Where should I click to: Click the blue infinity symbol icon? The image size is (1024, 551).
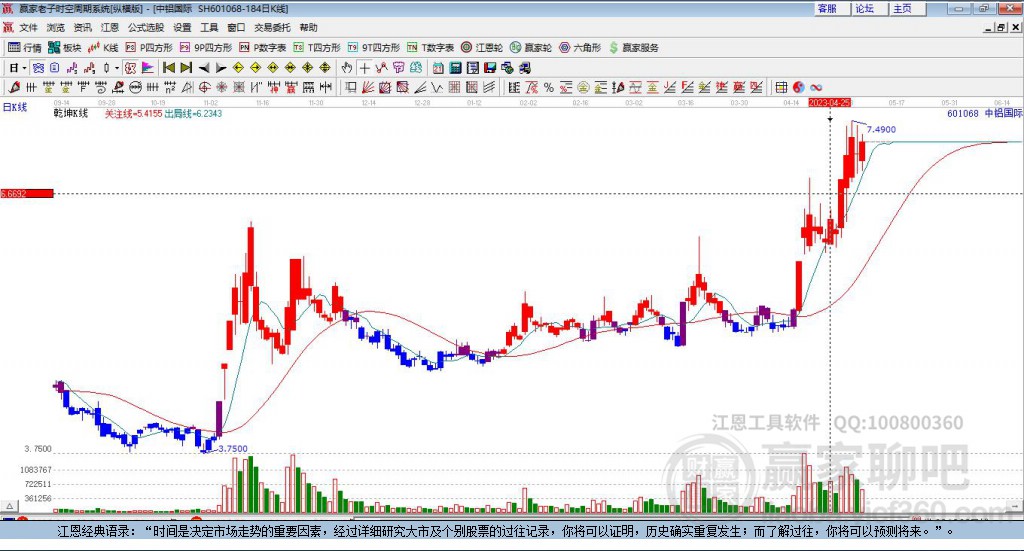pyautogui.click(x=816, y=87)
